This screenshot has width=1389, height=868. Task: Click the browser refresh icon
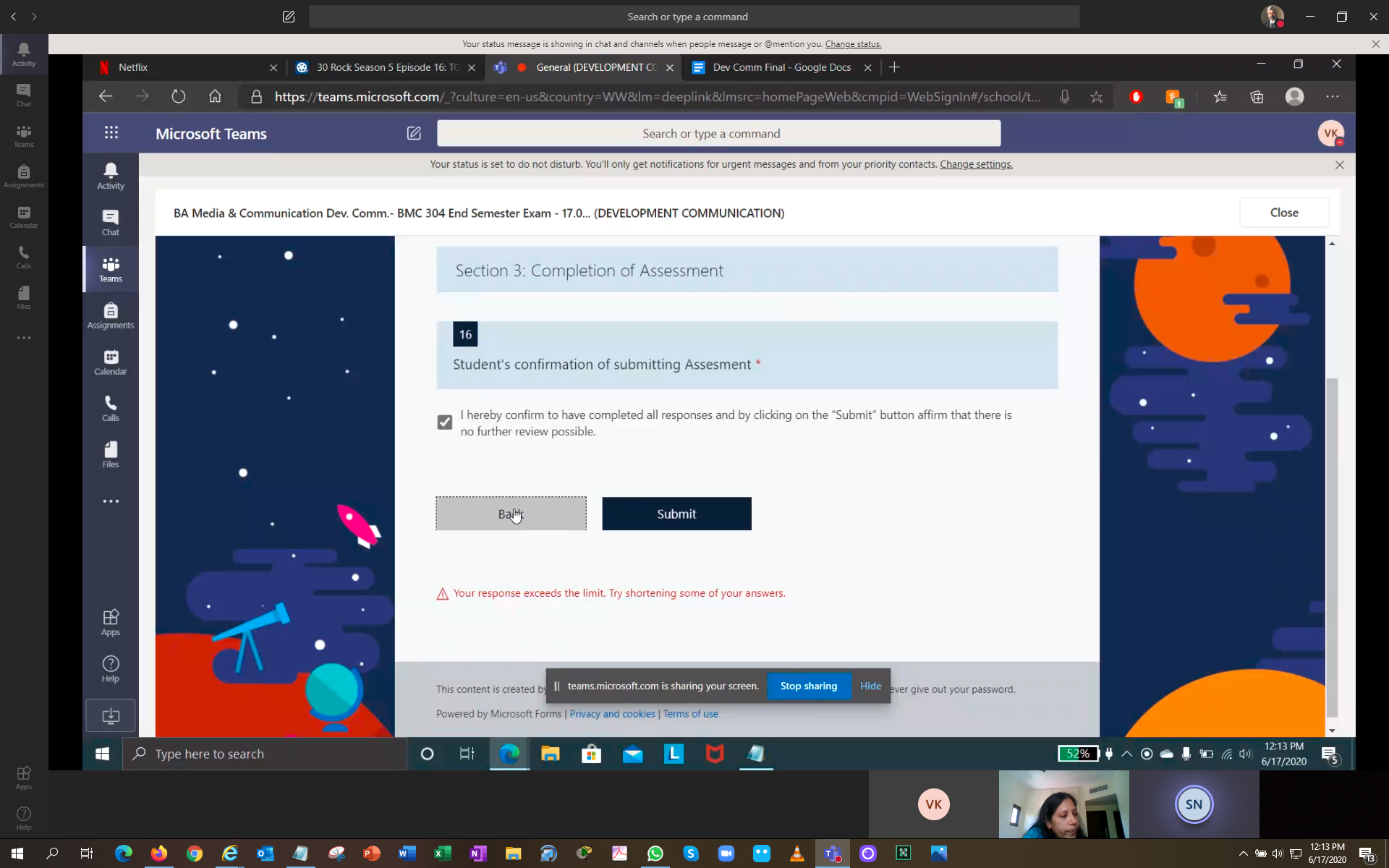[x=178, y=96]
